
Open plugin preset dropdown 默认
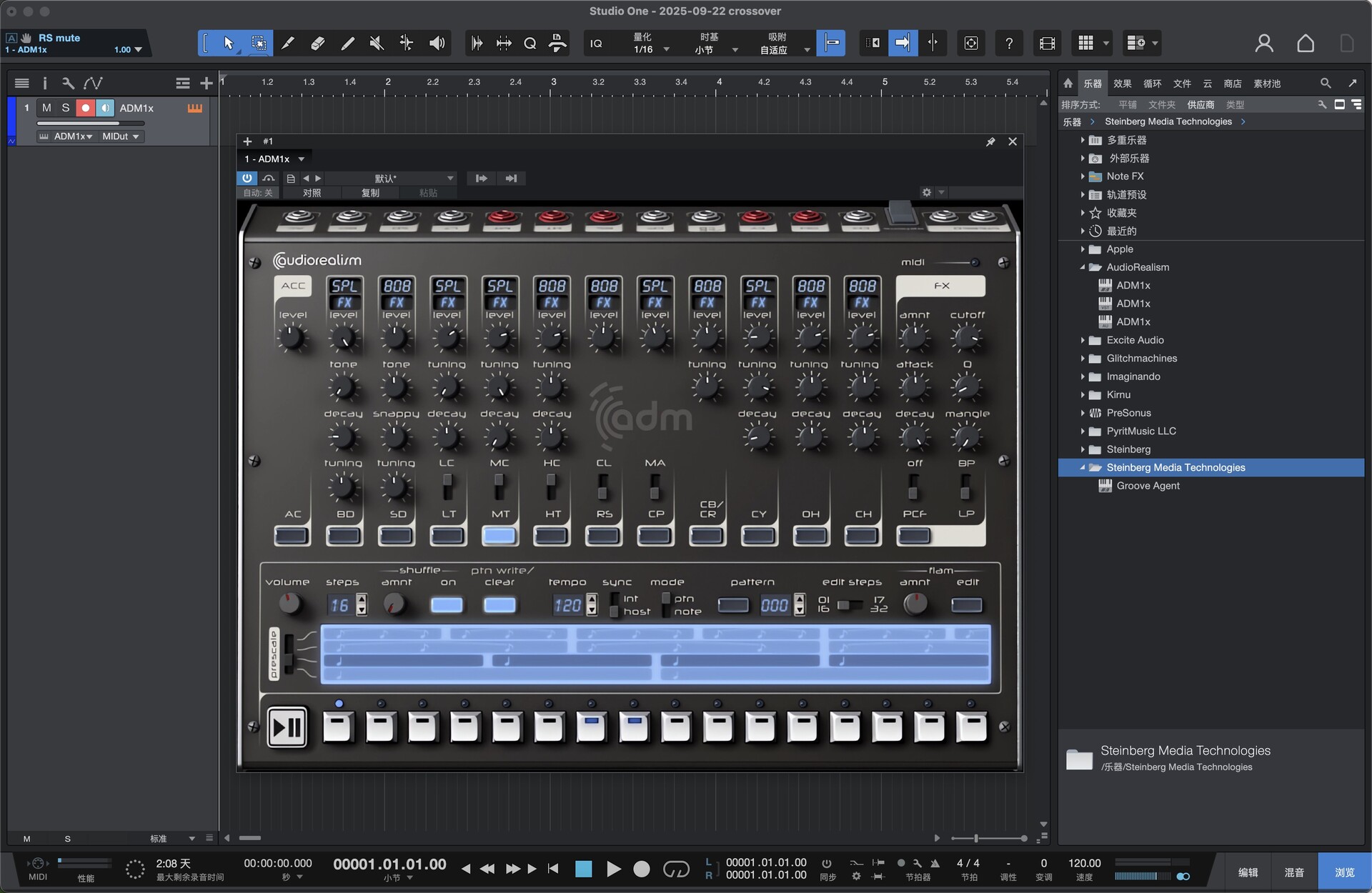coord(392,178)
